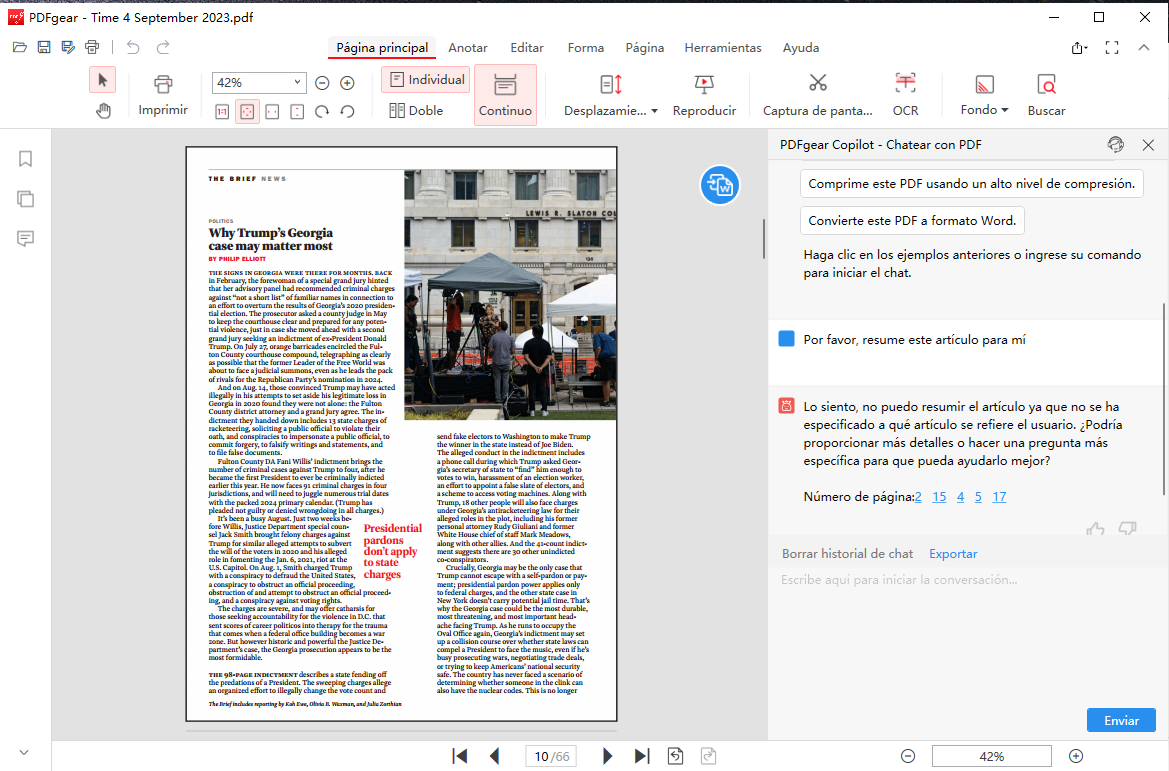This screenshot has height=771, width=1169.
Task: Open the Buscar search tool
Action: [1046, 94]
